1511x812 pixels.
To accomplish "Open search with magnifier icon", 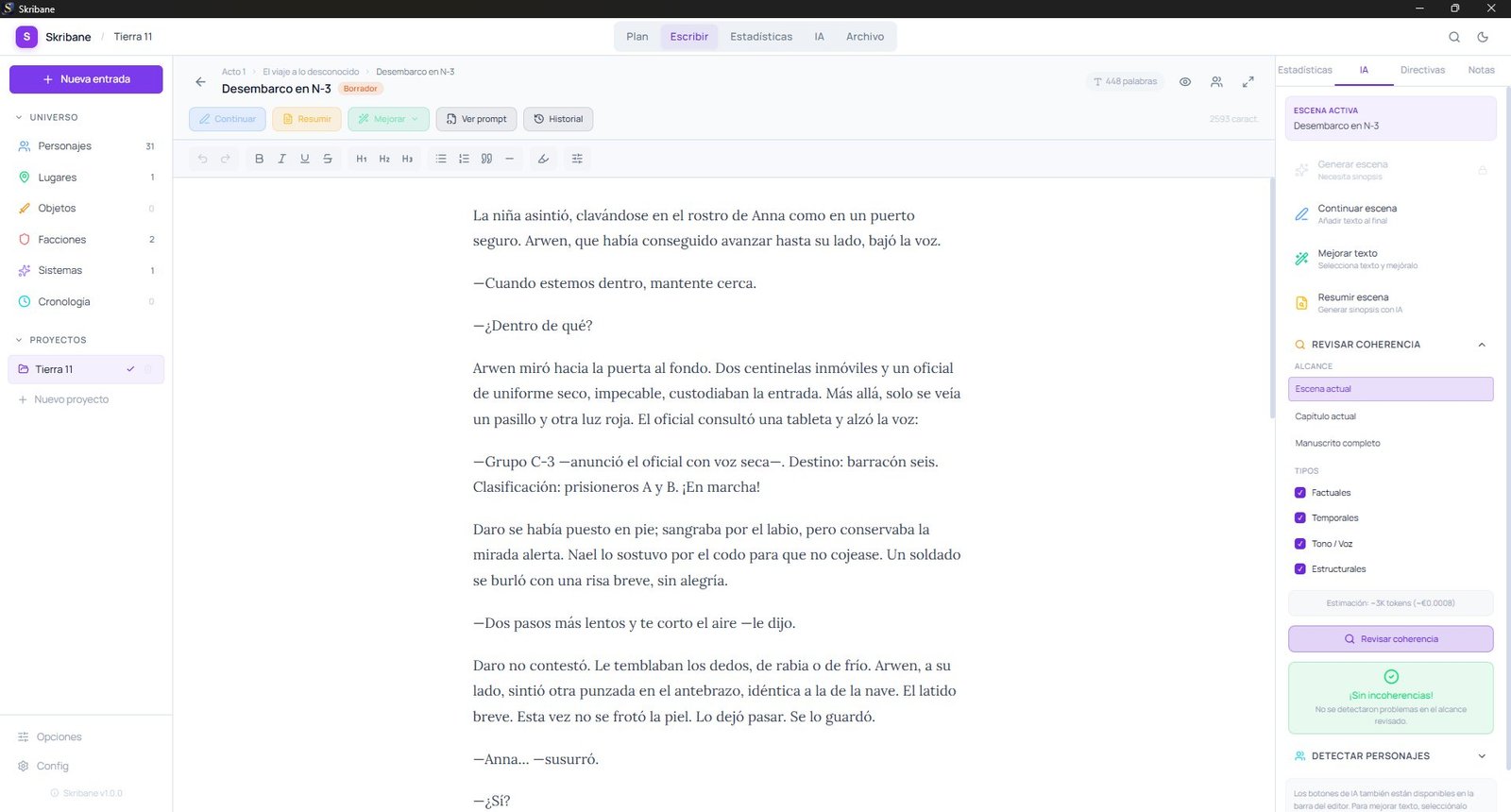I will (1454, 37).
